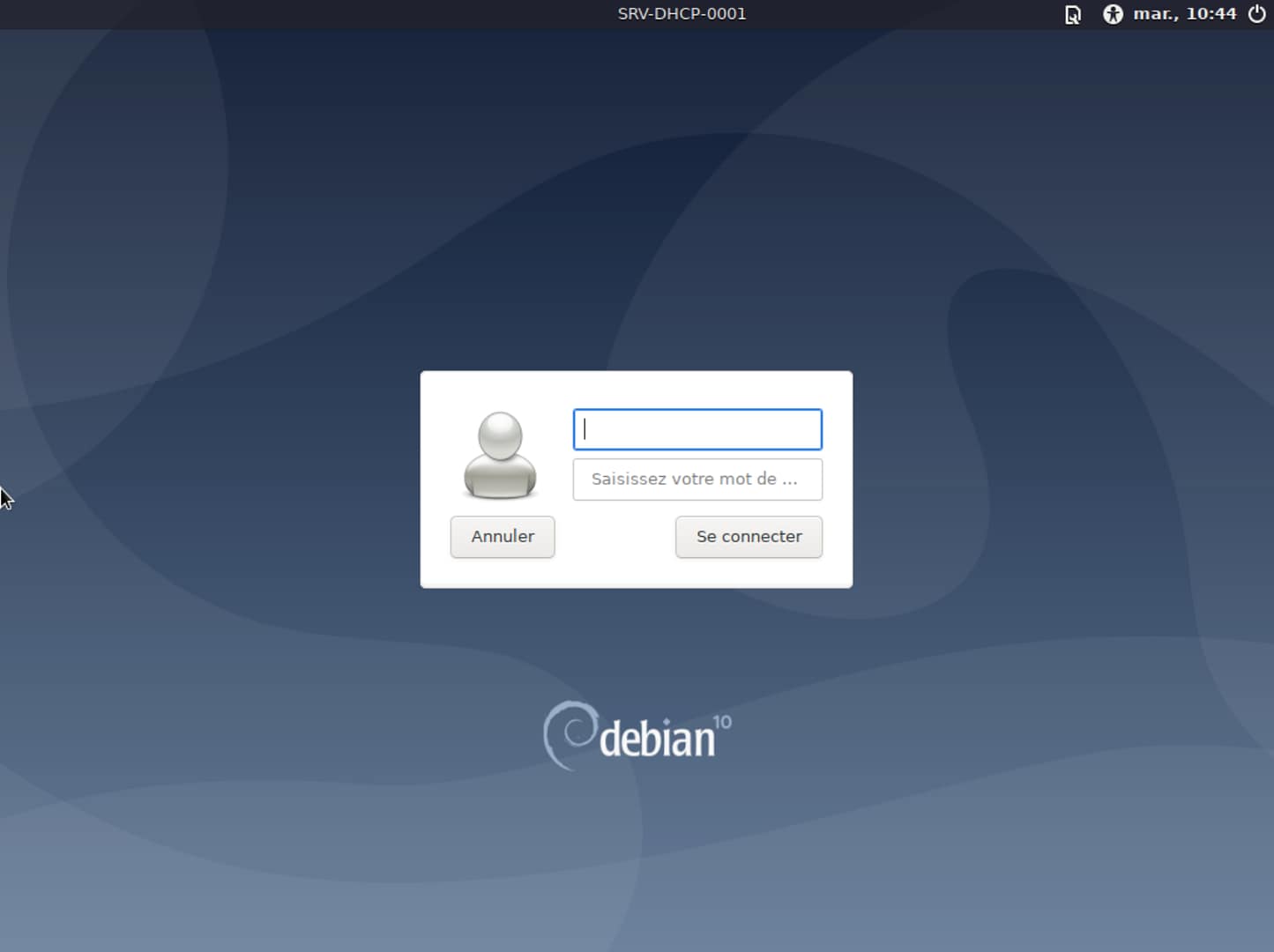Open the accessibility menu icon
Image resolution: width=1274 pixels, height=952 pixels.
(x=1113, y=14)
